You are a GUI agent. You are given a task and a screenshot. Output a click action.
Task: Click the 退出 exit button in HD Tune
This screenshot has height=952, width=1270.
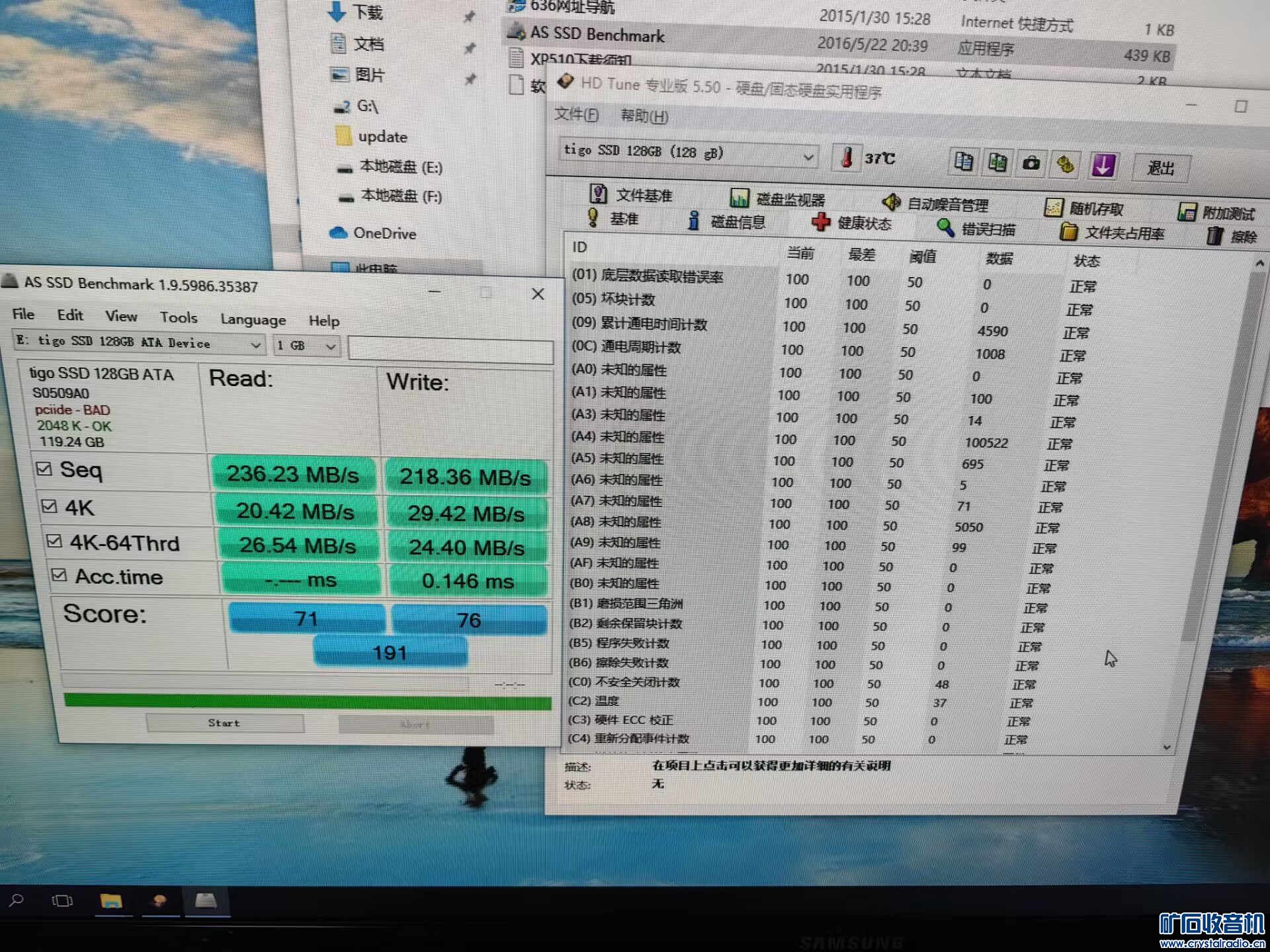point(1161,168)
